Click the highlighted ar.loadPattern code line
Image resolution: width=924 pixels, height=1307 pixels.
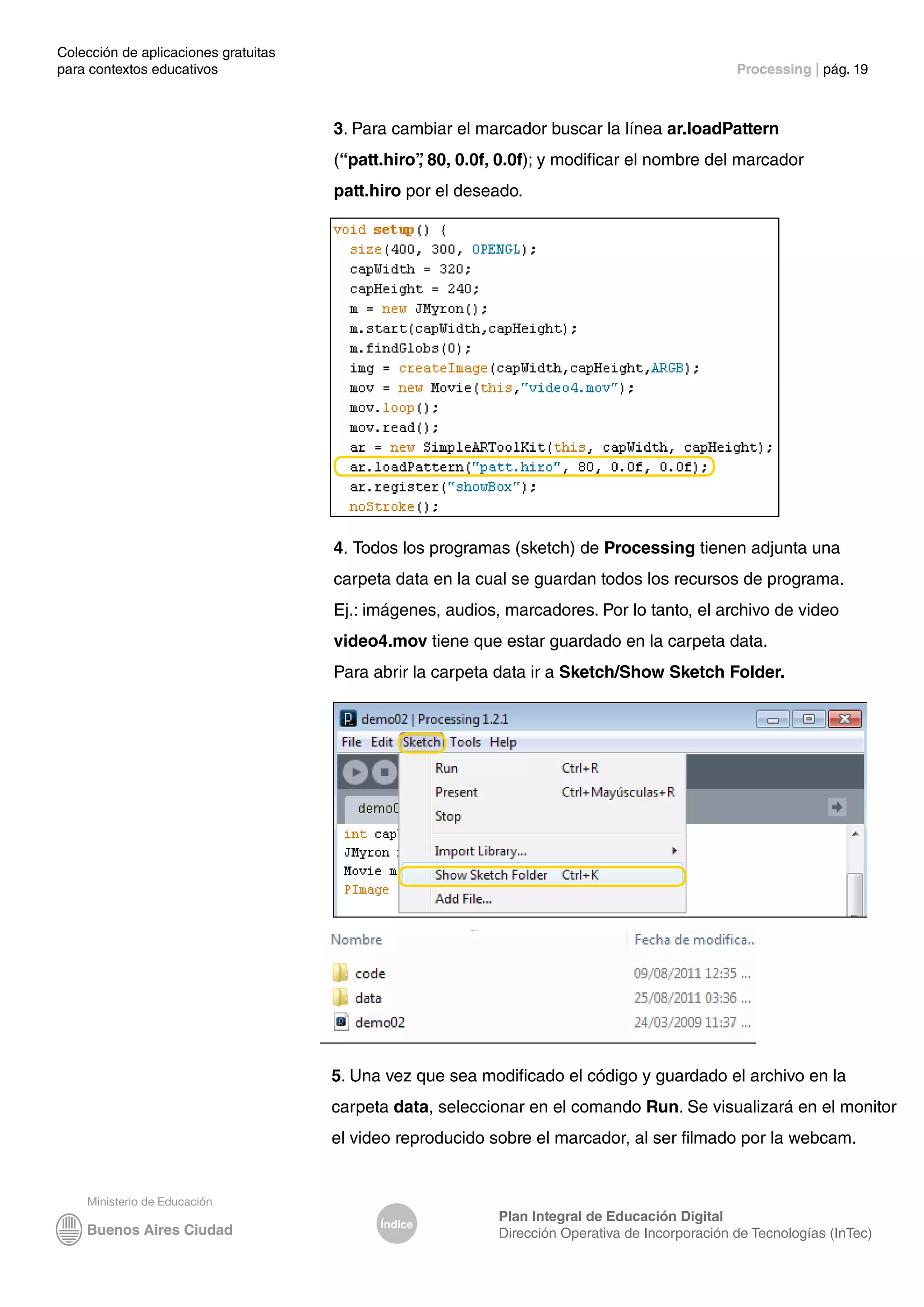point(524,467)
